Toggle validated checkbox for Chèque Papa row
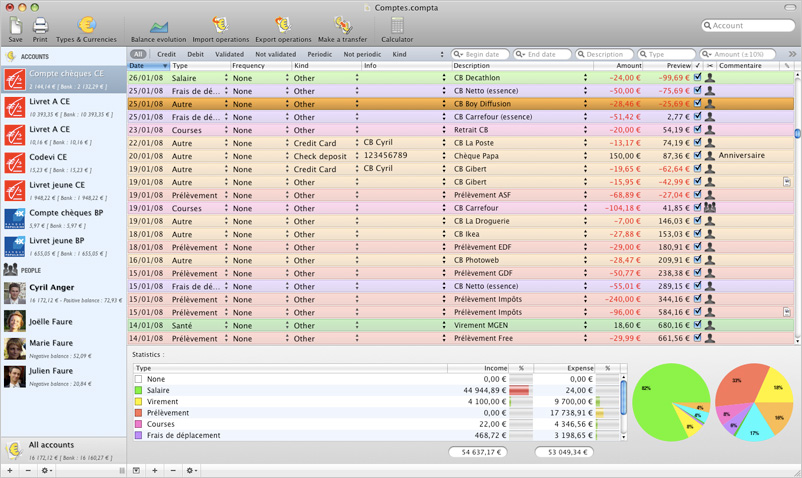 [698, 156]
